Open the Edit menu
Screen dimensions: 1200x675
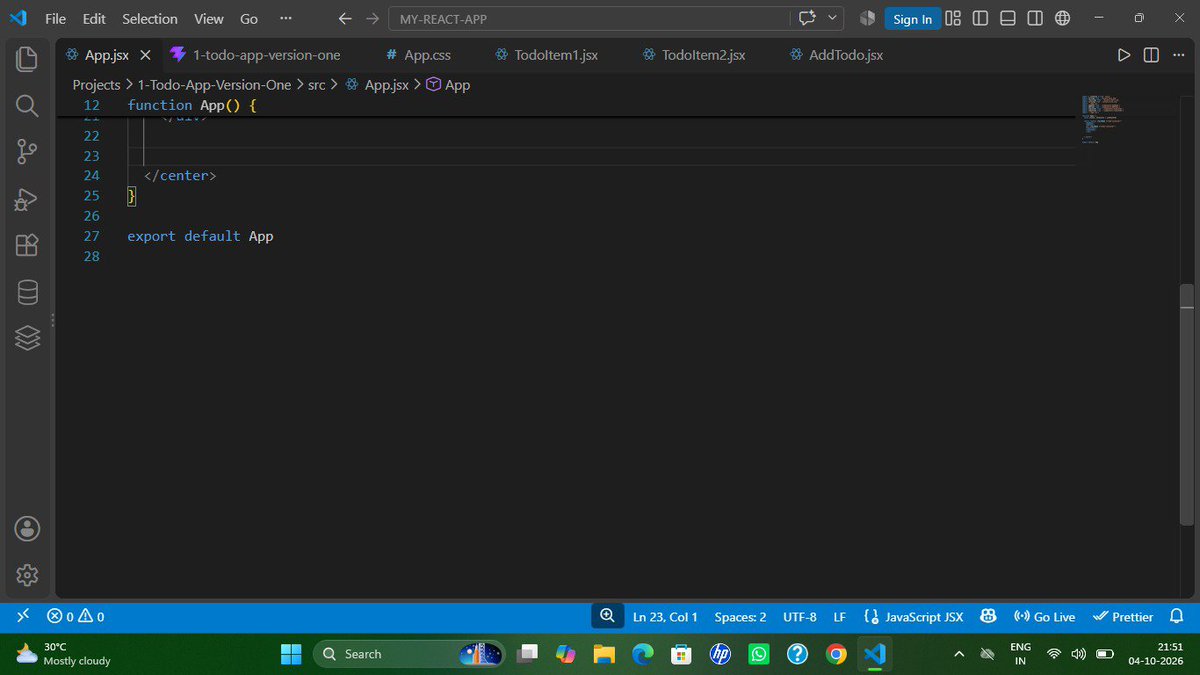(x=94, y=18)
